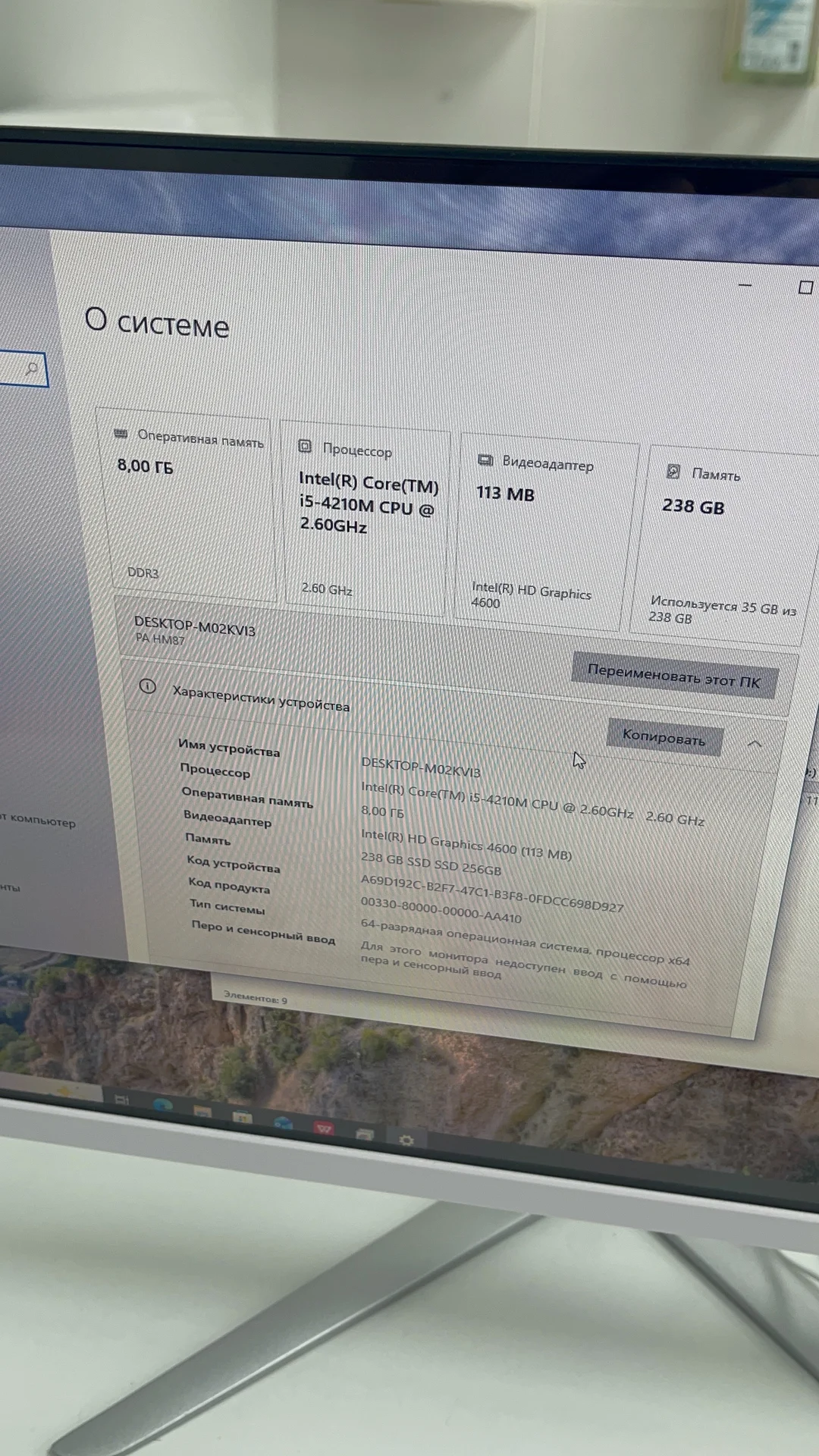Click the red app icon on taskbar
This screenshot has width=819, height=1456.
pyautogui.click(x=325, y=1128)
